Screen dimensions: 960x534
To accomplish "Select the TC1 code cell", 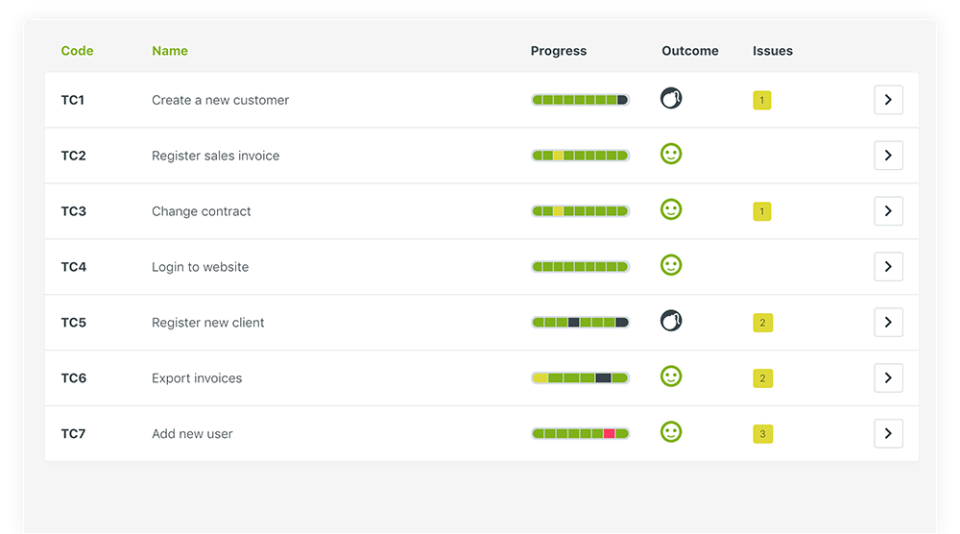I will (72, 100).
